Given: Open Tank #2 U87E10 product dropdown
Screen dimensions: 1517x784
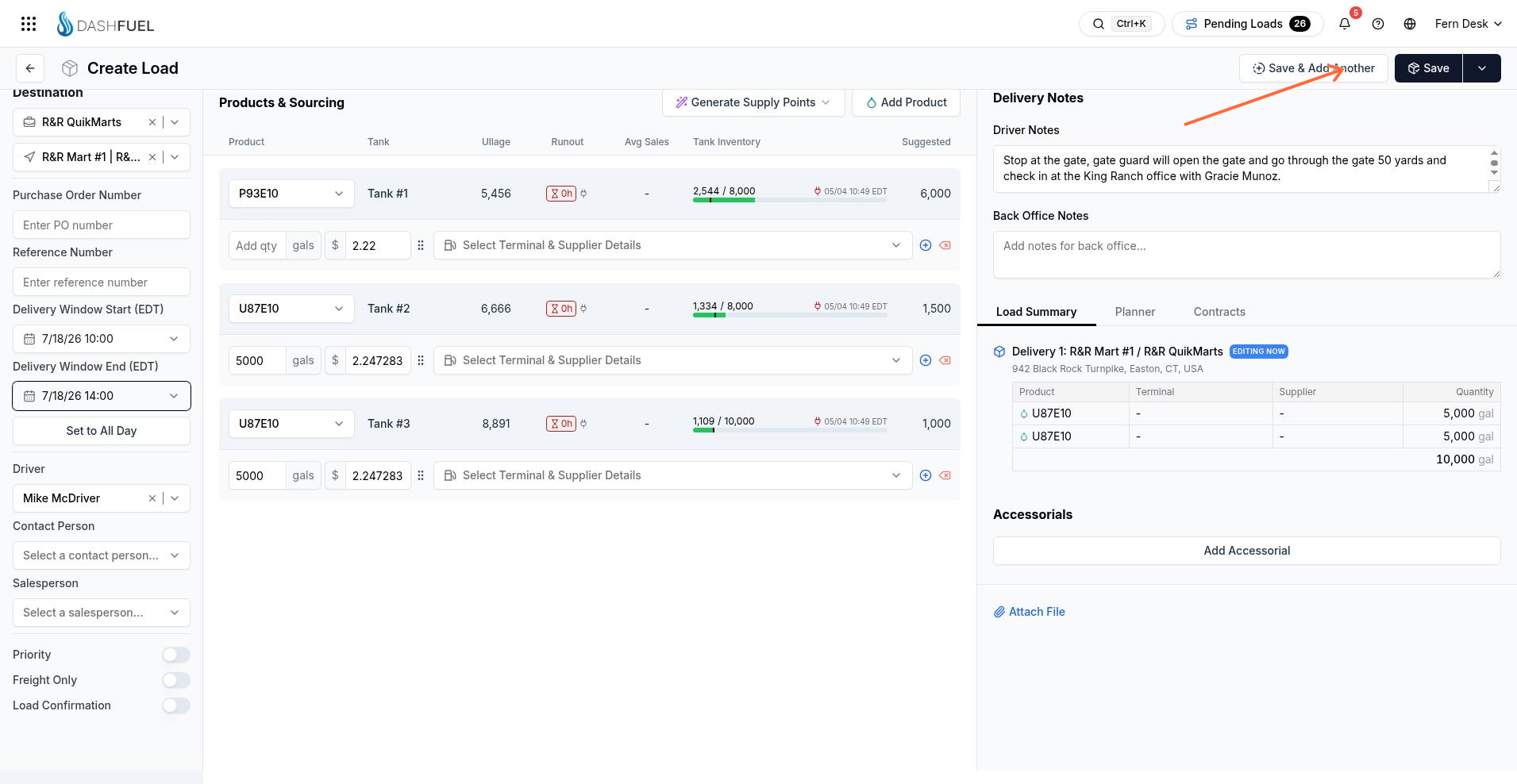Looking at the screenshot, I should pyautogui.click(x=291, y=309).
